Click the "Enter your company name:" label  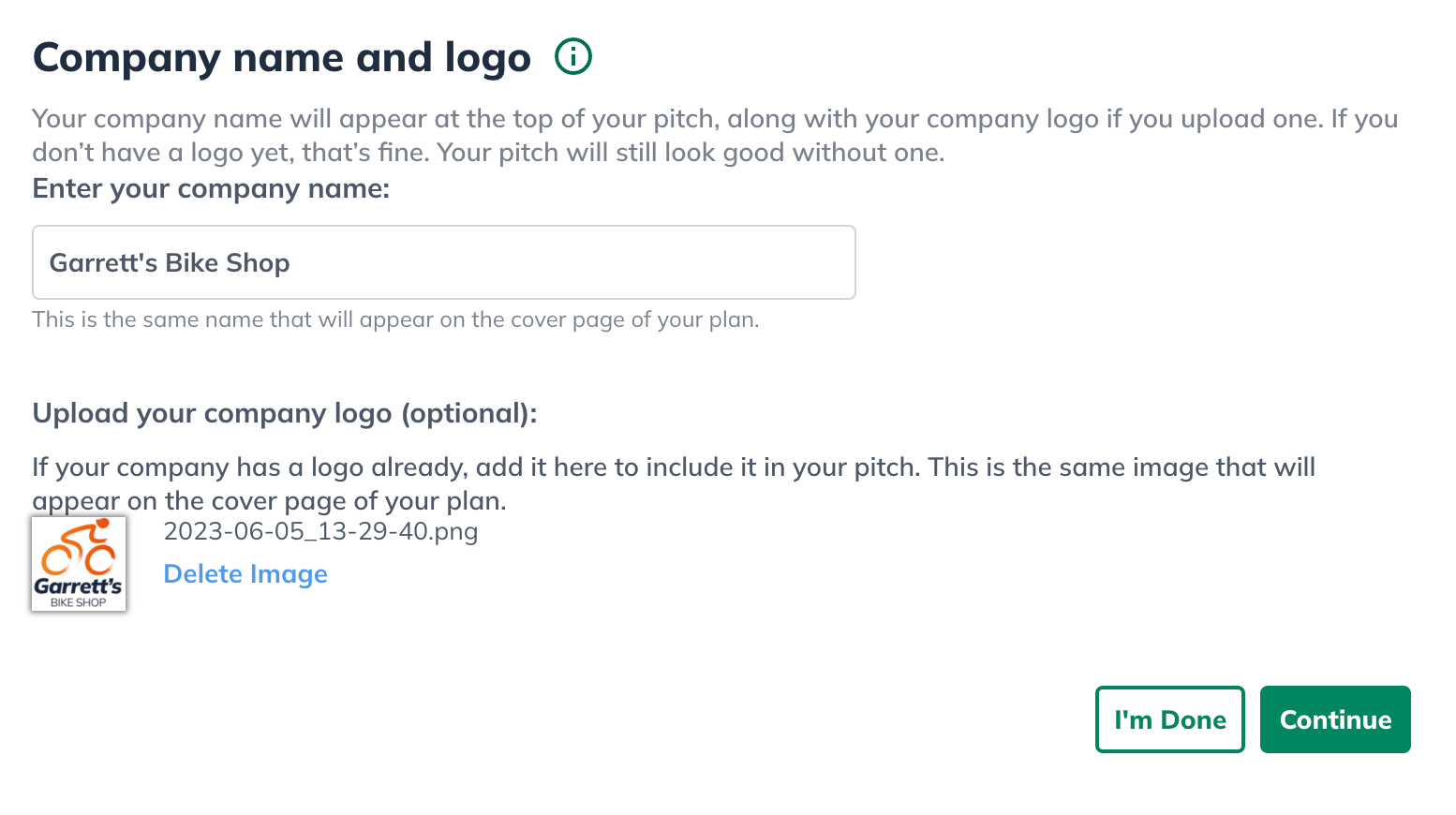211,188
